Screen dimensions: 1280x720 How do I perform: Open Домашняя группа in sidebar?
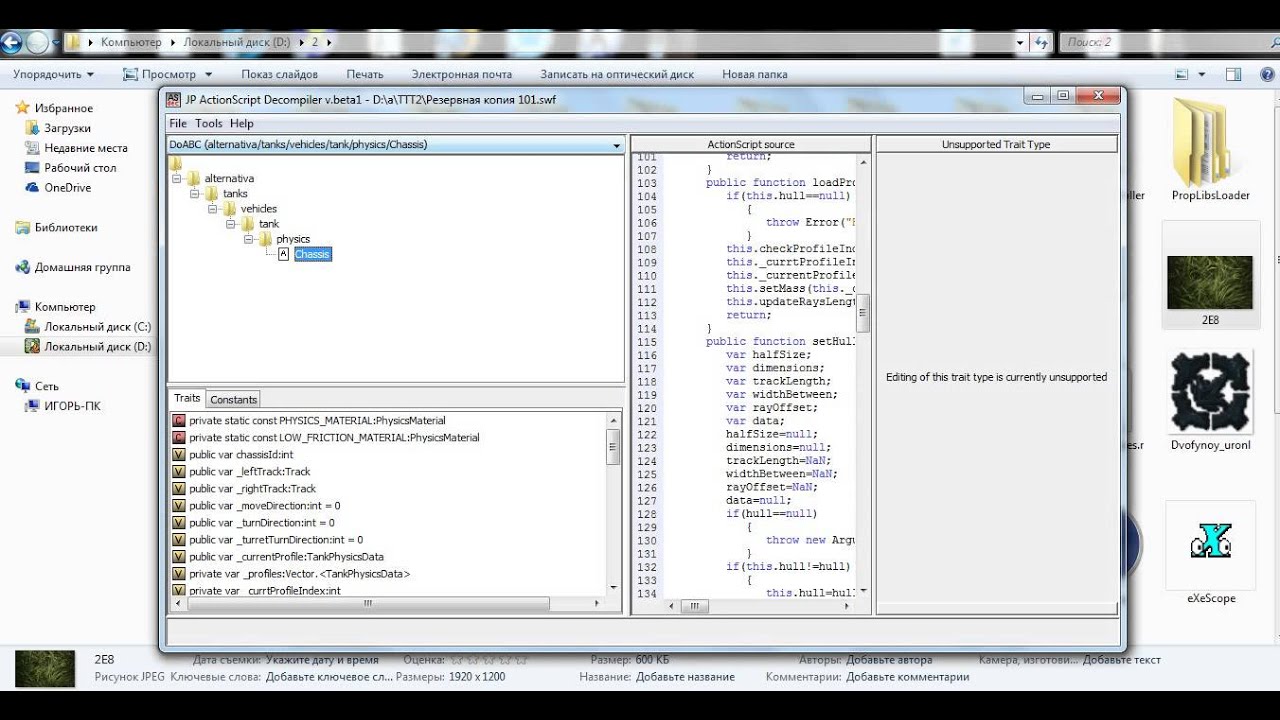click(x=82, y=267)
